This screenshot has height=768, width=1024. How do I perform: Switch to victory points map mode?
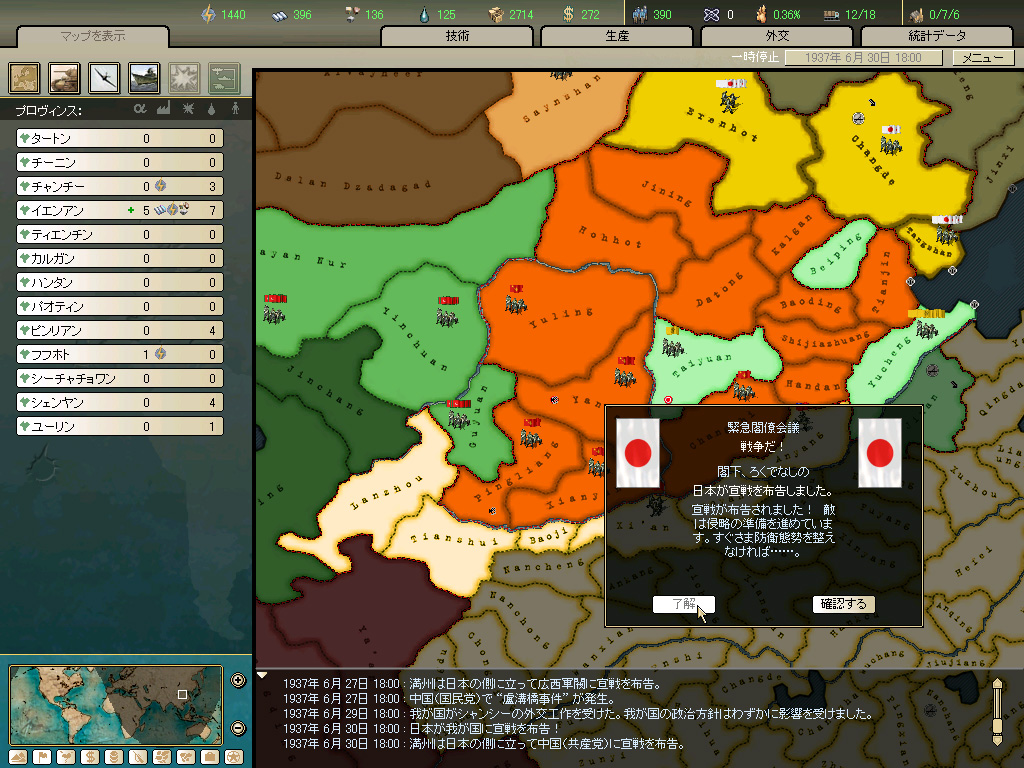234,757
